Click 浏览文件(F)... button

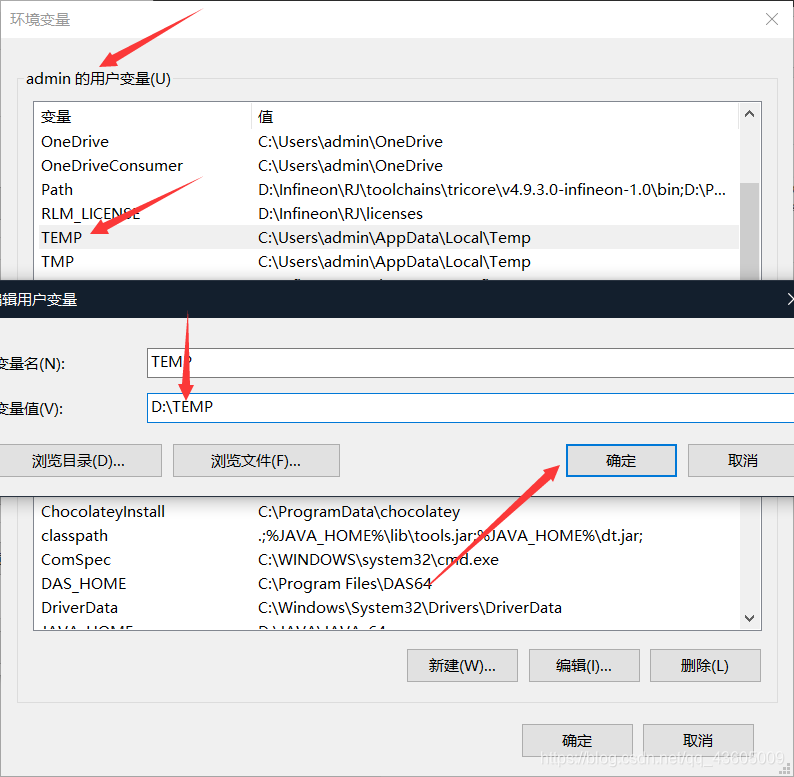point(256,460)
